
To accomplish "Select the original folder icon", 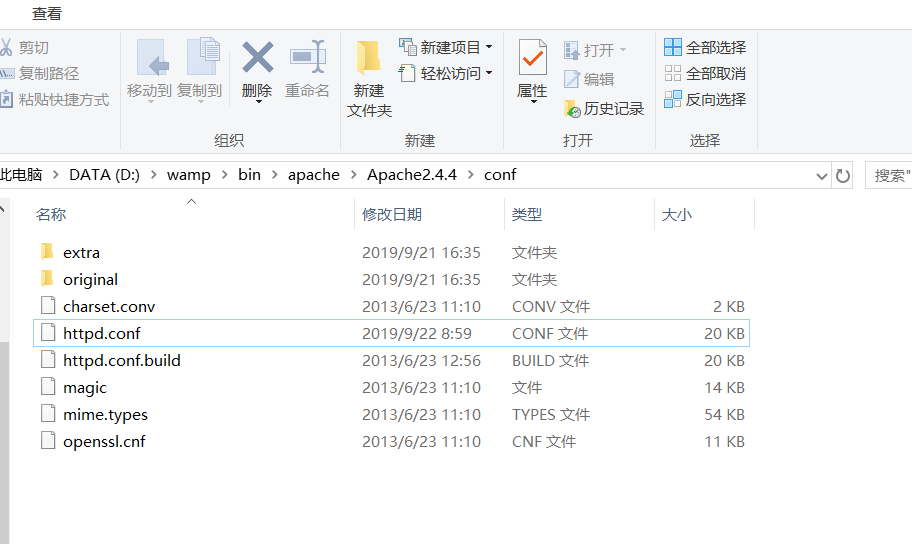I will point(48,279).
